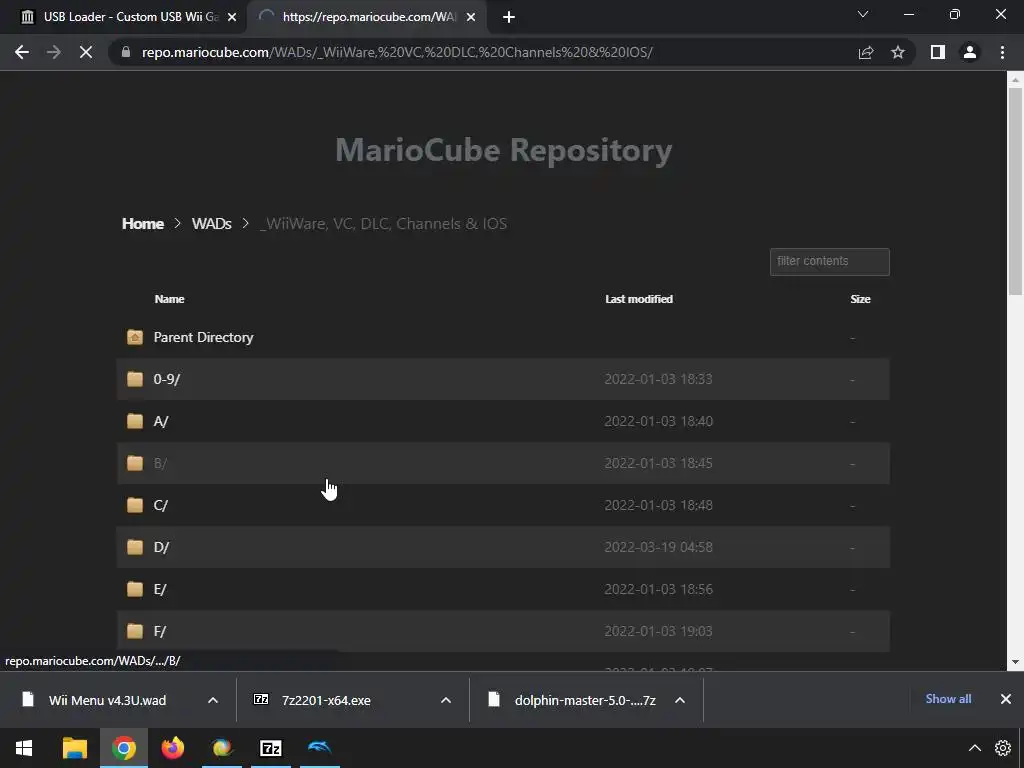The image size is (1024, 768).
Task: Click the folder icon beside C/
Action: click(x=135, y=505)
